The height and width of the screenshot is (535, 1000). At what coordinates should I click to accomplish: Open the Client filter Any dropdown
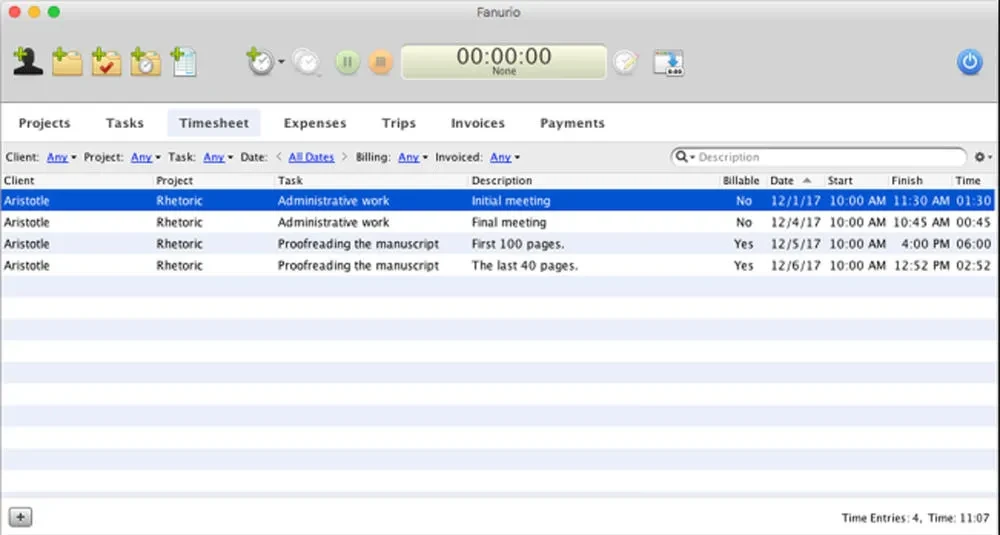pyautogui.click(x=61, y=157)
